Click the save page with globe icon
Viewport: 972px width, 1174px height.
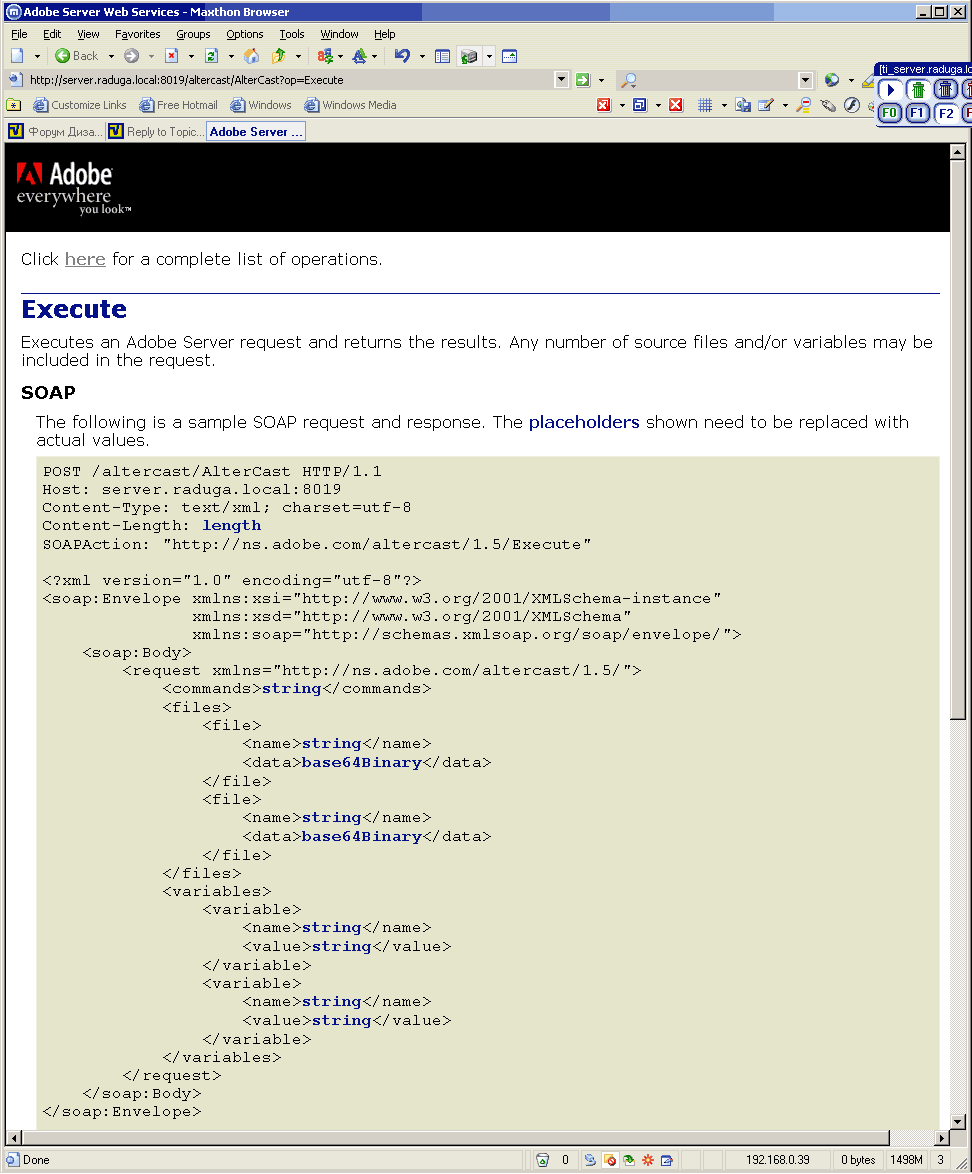[x=743, y=105]
